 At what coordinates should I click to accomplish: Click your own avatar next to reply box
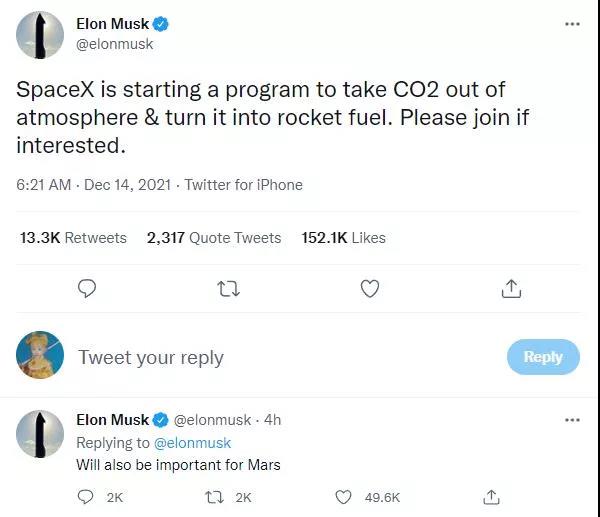tap(40, 355)
